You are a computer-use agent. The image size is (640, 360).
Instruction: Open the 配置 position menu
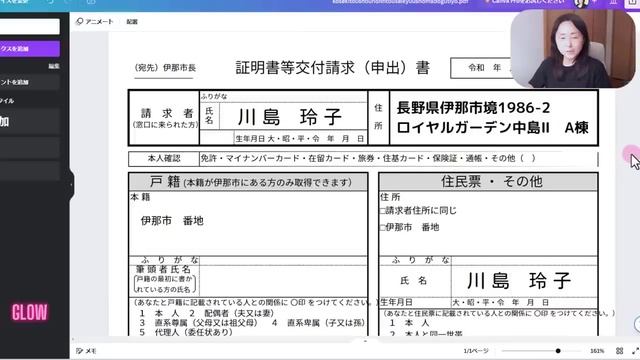coord(132,22)
